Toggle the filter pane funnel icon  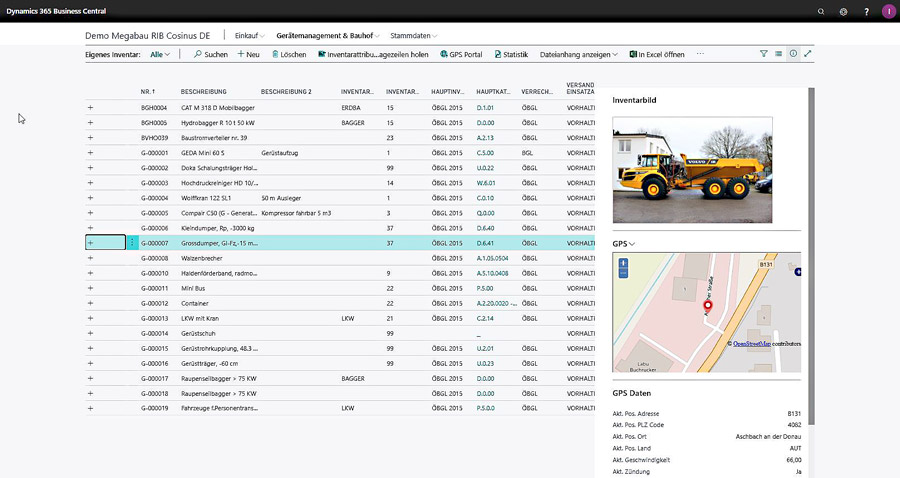(763, 54)
